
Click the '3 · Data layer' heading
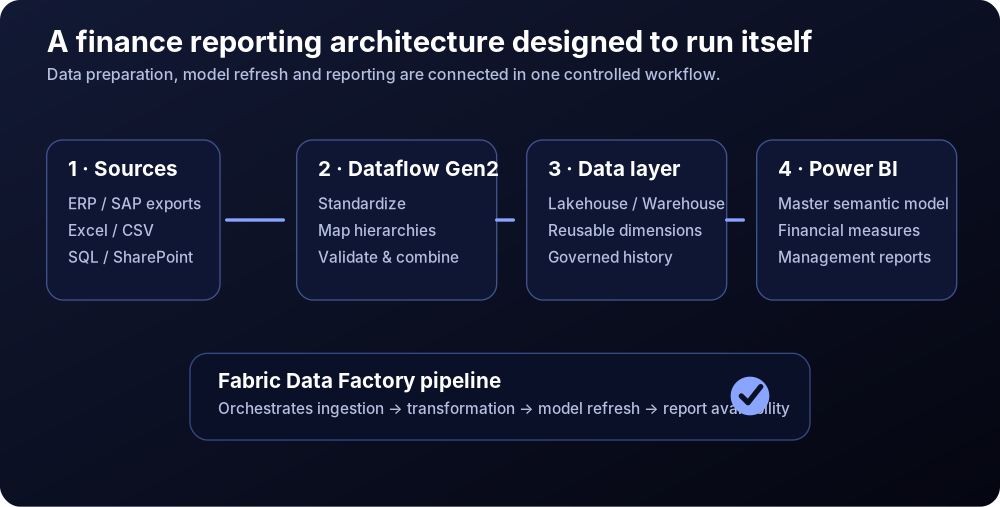[x=614, y=169]
